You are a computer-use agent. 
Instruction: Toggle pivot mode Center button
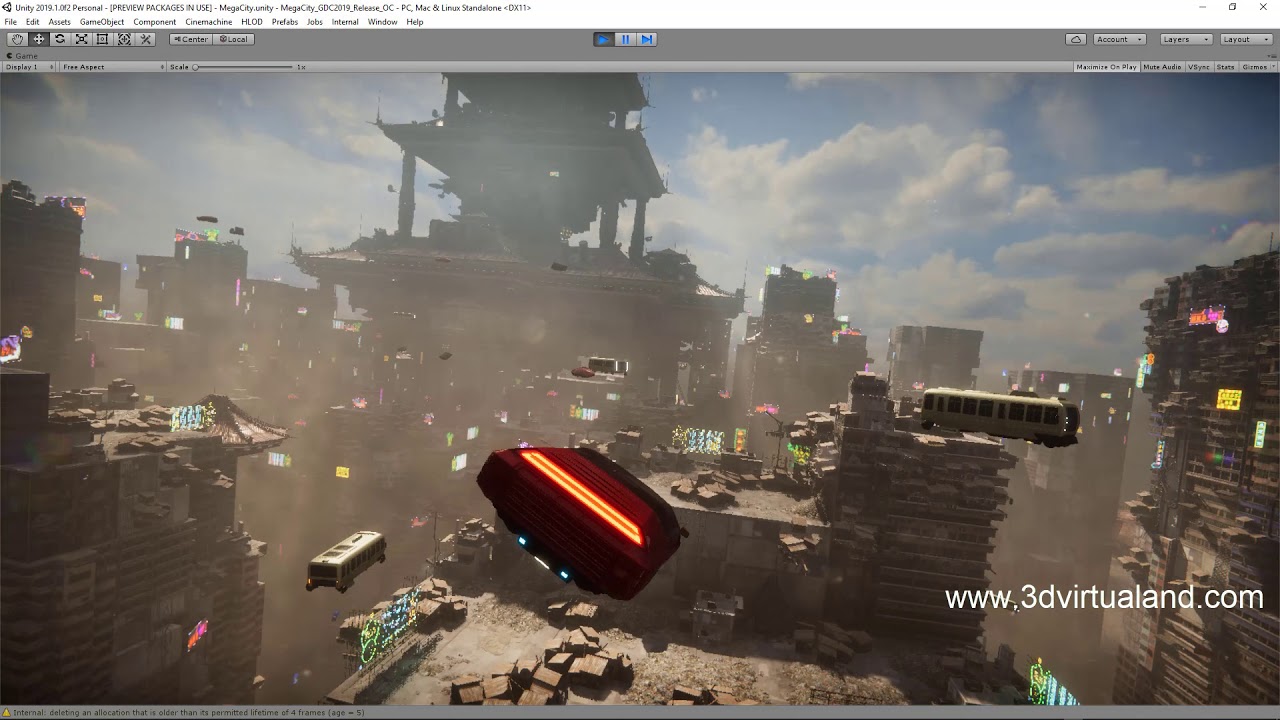coord(190,39)
